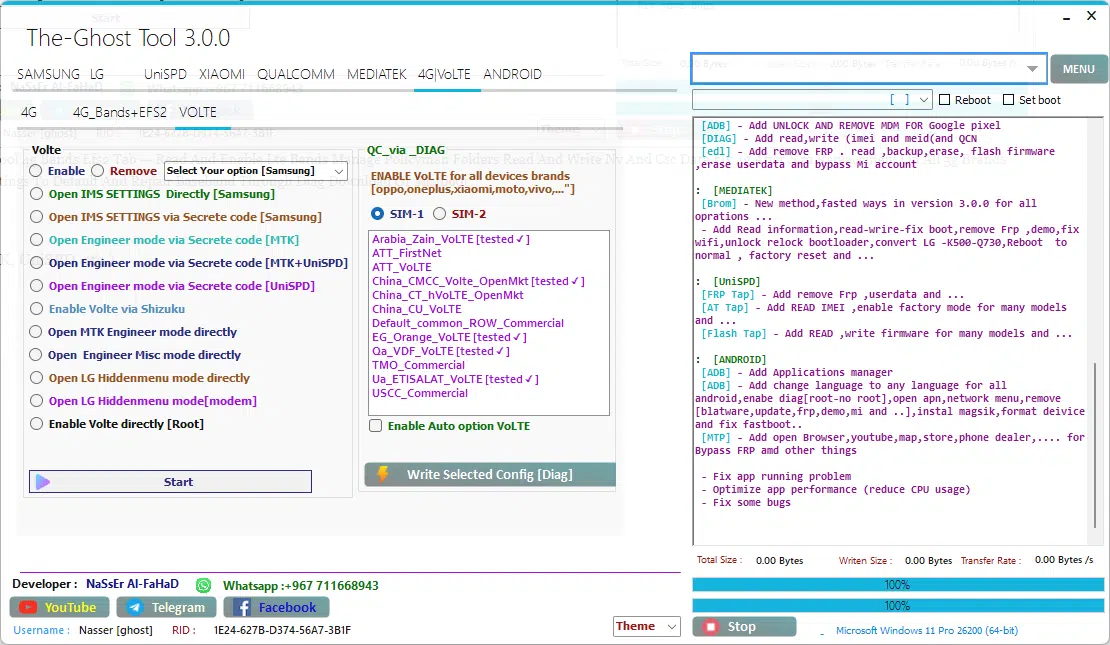
Task: Select the Enable radio button in Volte
Action: coord(36,171)
